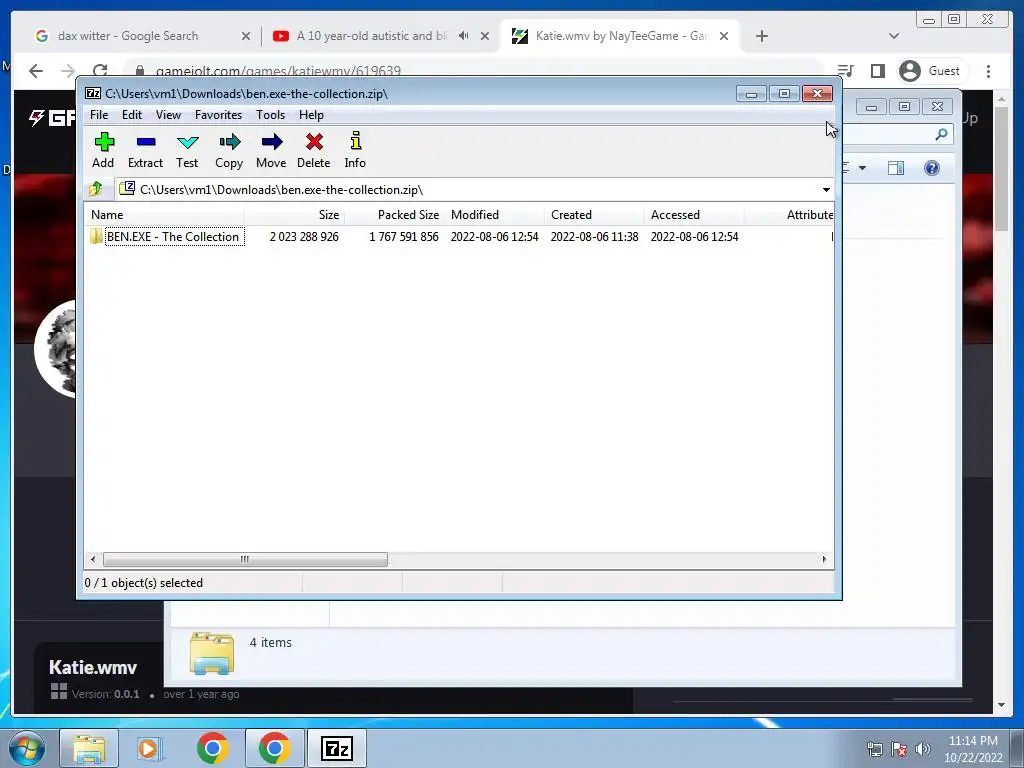Open the Edit menu
This screenshot has width=1024, height=768.
(x=132, y=115)
